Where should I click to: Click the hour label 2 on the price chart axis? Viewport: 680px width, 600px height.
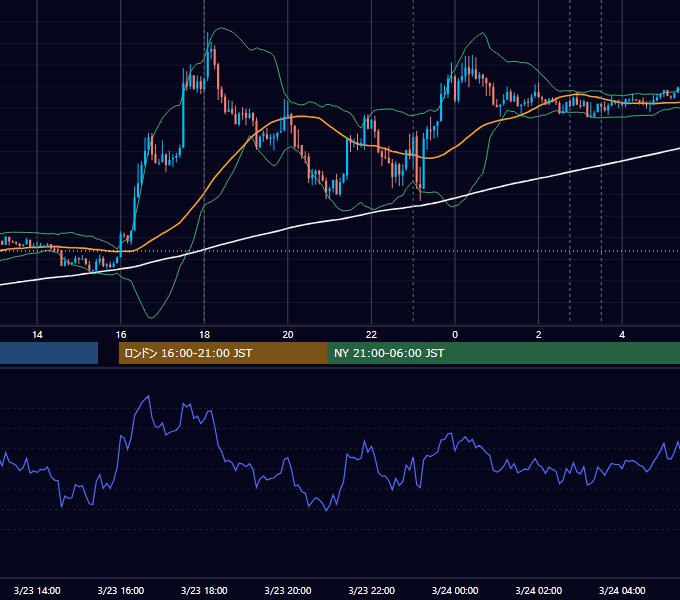(x=539, y=335)
